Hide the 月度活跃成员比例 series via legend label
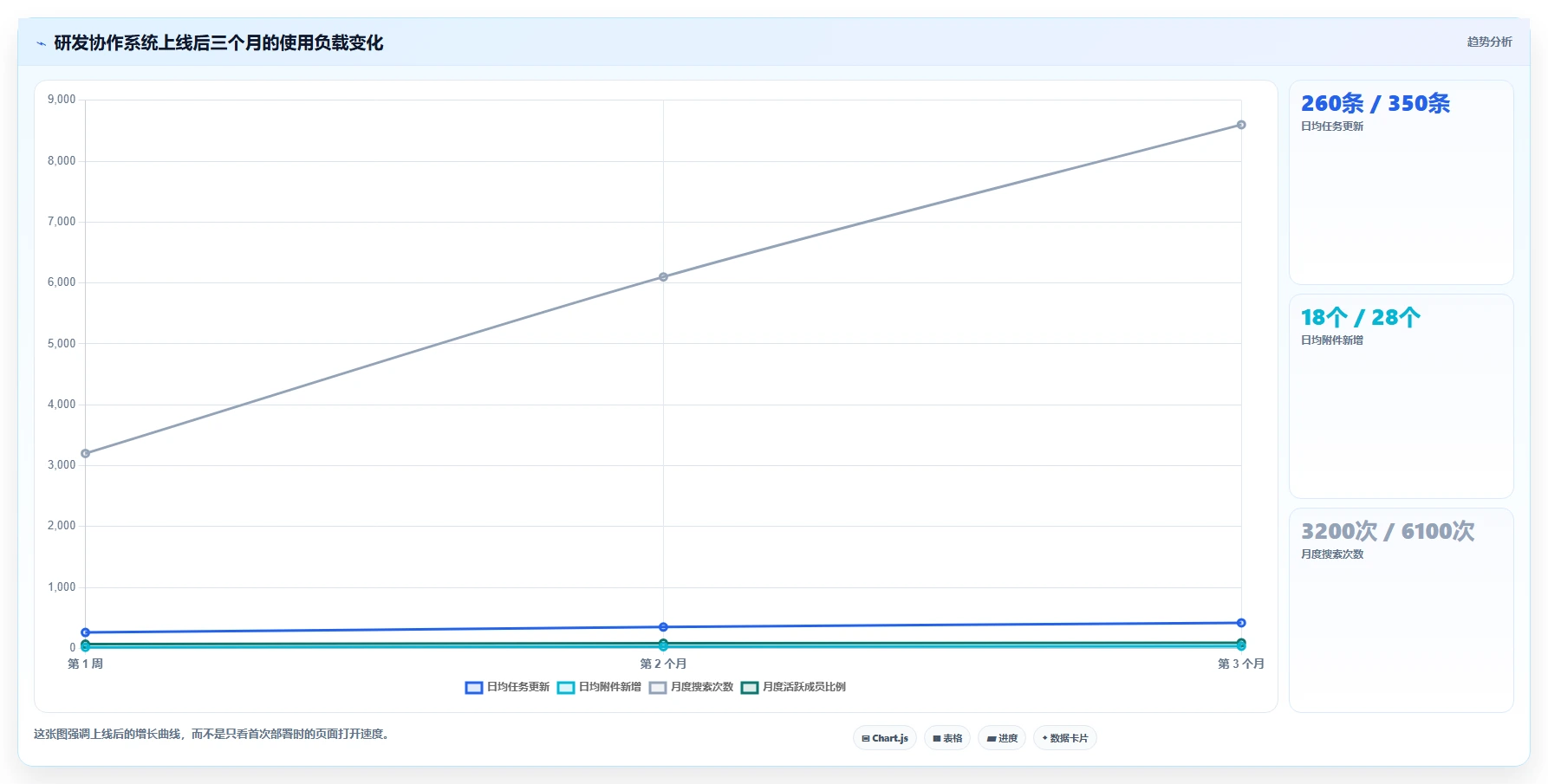1548x784 pixels. (804, 687)
